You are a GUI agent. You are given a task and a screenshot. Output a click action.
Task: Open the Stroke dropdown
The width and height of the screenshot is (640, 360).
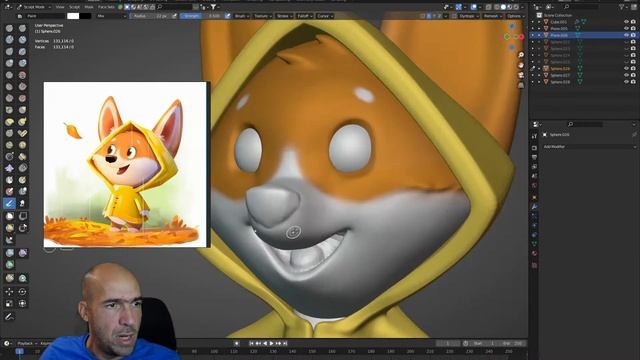point(284,16)
